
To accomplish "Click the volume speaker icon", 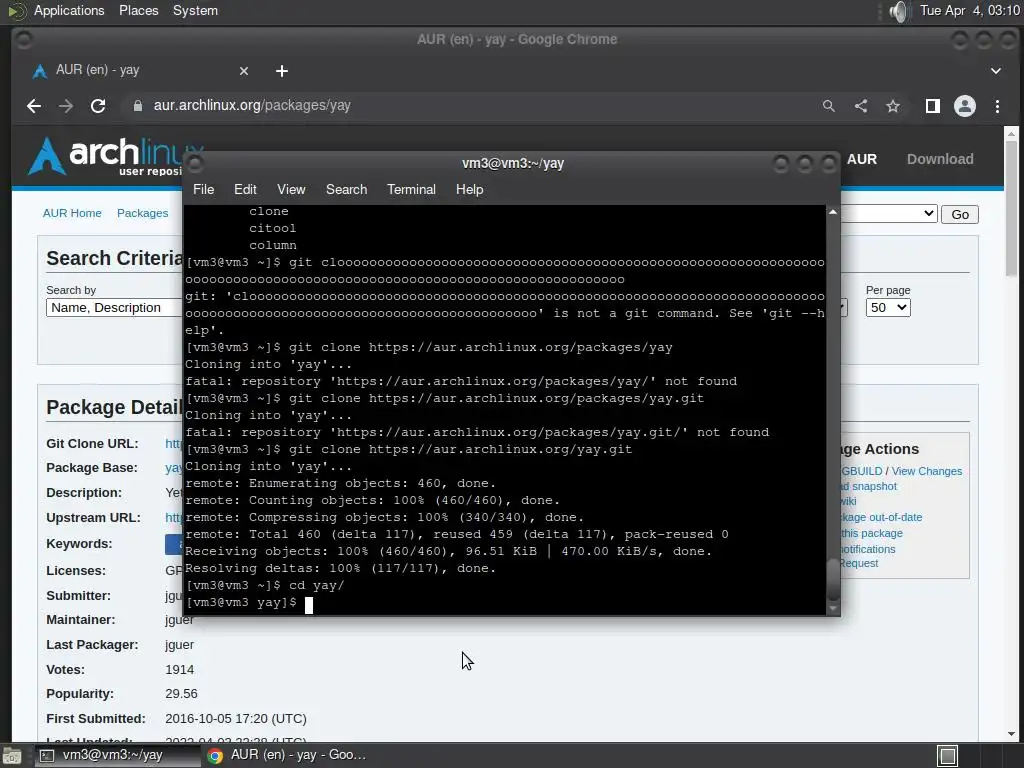I will pos(899,11).
